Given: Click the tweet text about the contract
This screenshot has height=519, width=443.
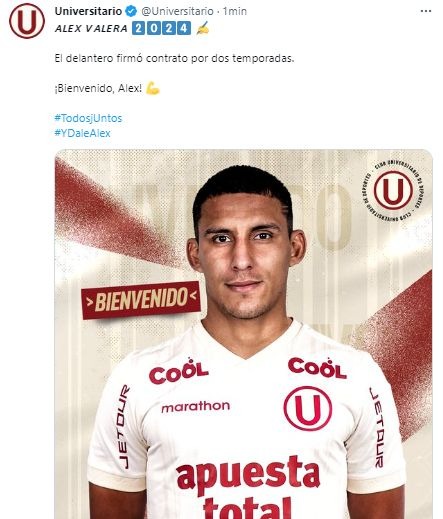Looking at the screenshot, I should point(174,58).
